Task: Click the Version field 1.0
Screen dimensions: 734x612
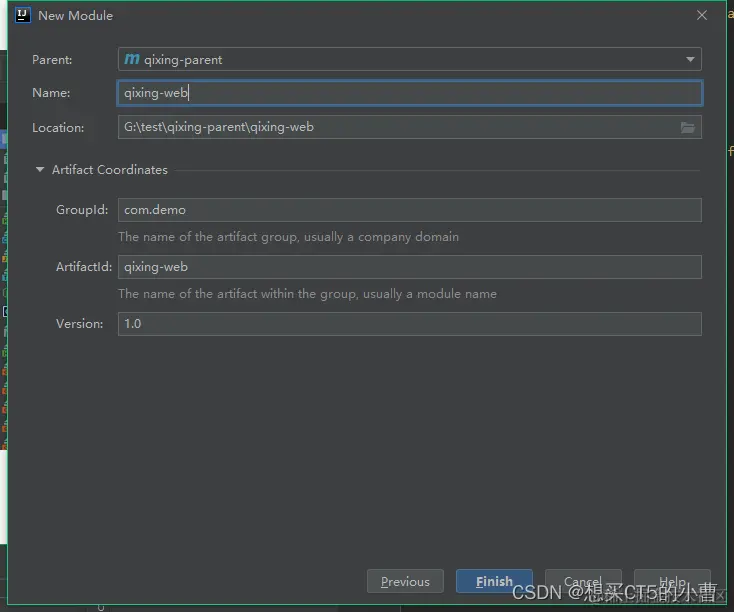Action: [410, 324]
